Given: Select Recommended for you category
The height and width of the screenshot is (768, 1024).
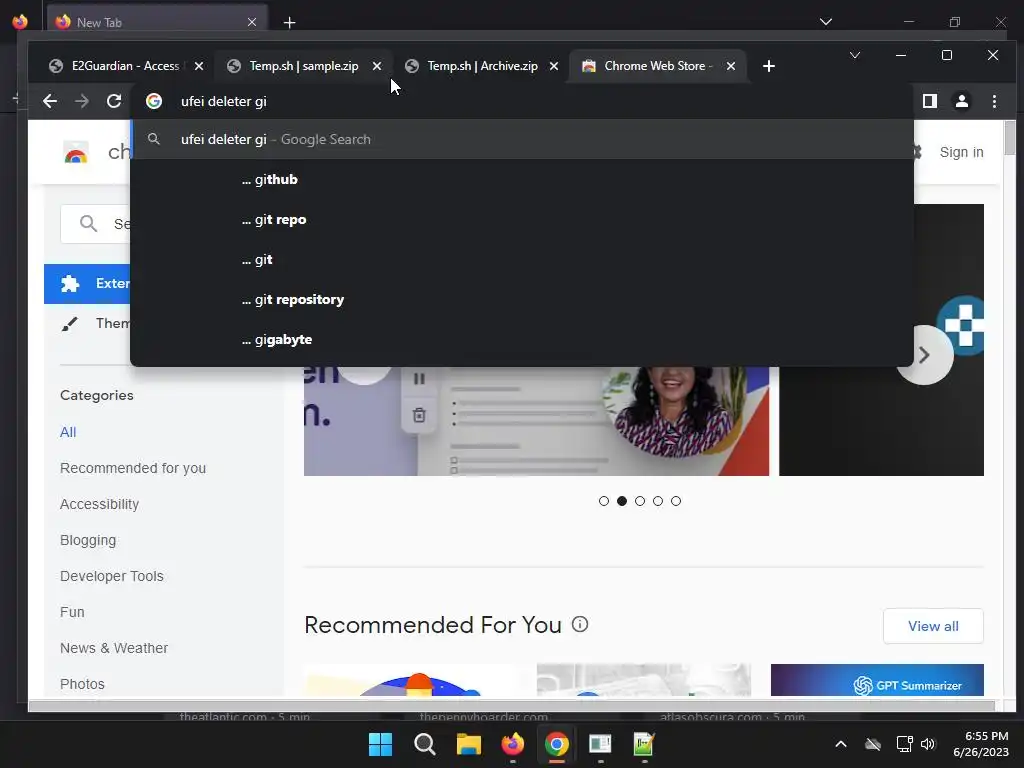Looking at the screenshot, I should 133,468.
